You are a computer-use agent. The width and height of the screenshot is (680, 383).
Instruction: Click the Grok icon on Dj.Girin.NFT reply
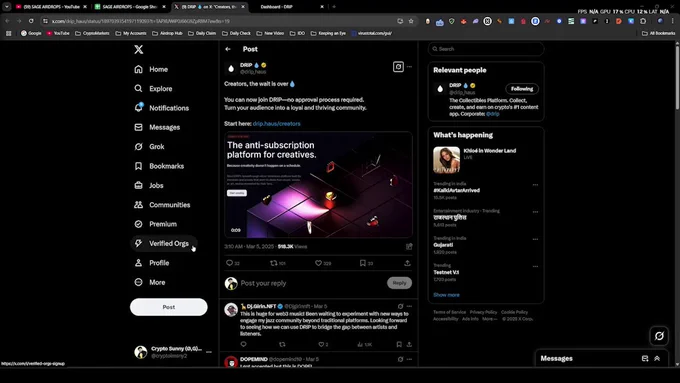tap(400, 306)
